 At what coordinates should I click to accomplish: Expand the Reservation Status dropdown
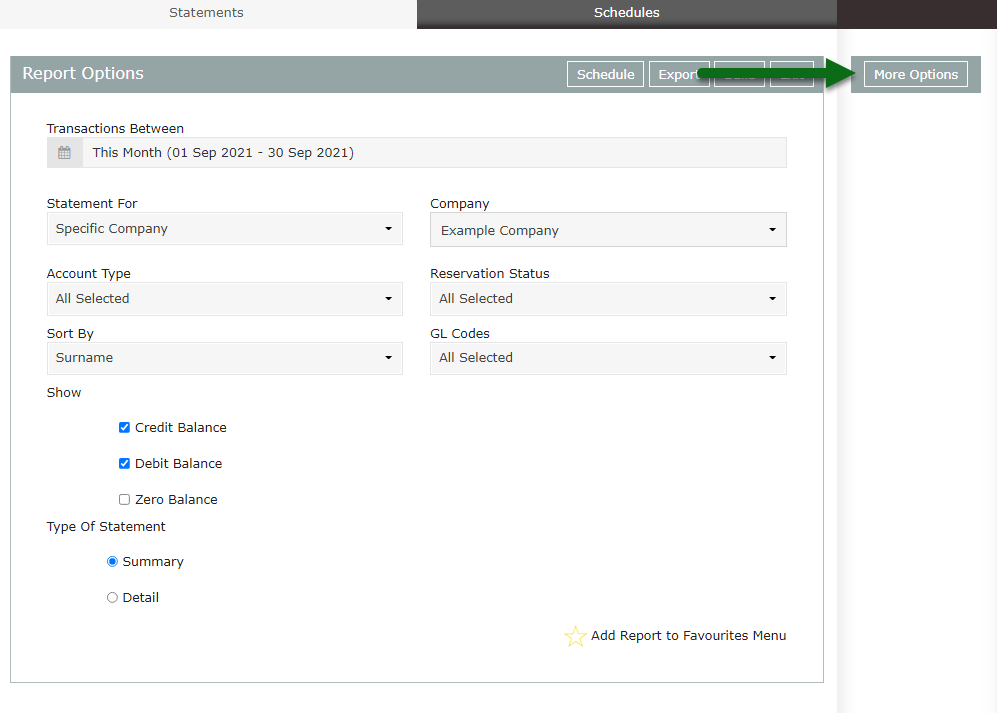(608, 299)
